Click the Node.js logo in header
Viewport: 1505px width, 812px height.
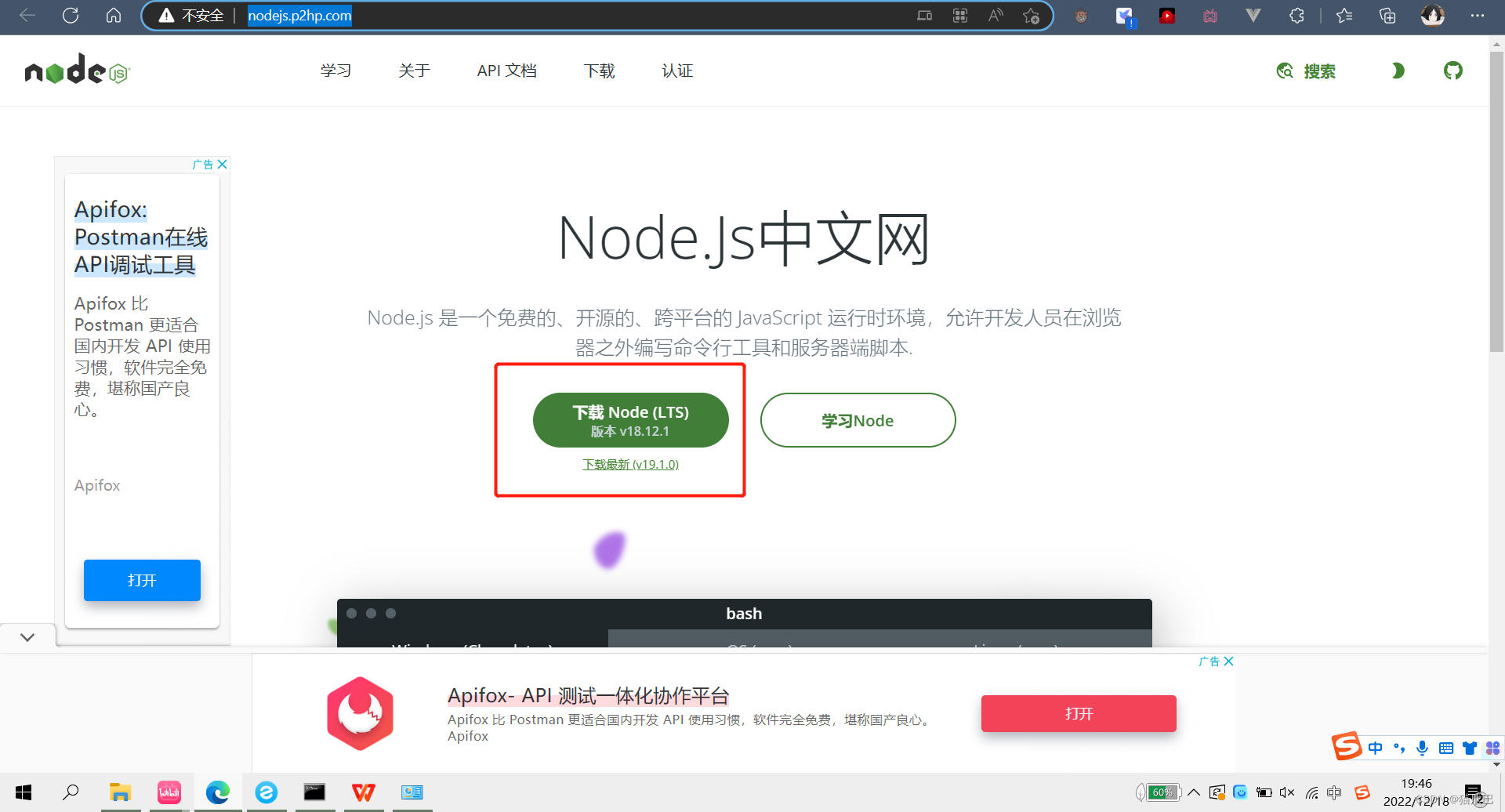click(x=77, y=71)
